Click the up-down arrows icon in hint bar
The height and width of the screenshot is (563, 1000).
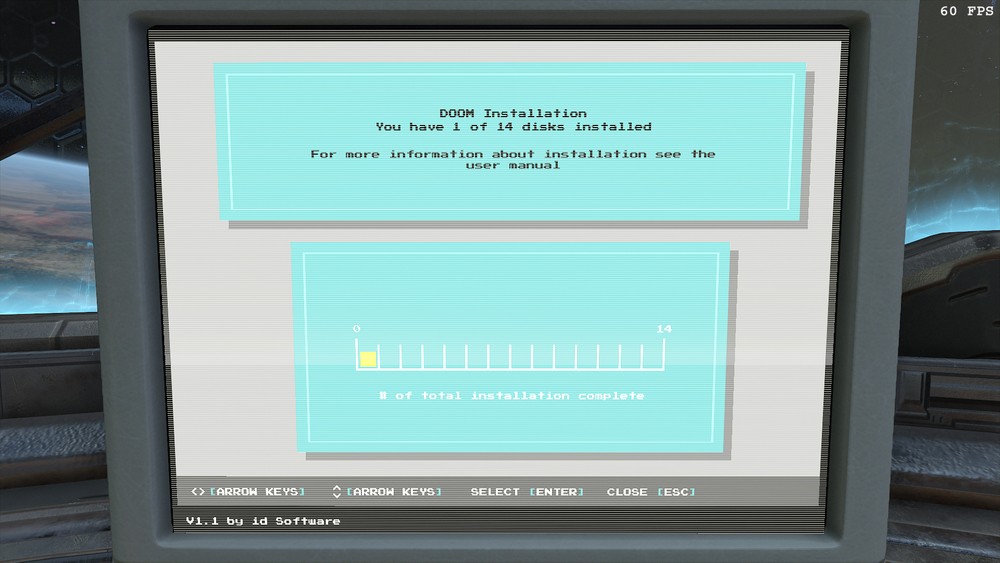tap(337, 492)
